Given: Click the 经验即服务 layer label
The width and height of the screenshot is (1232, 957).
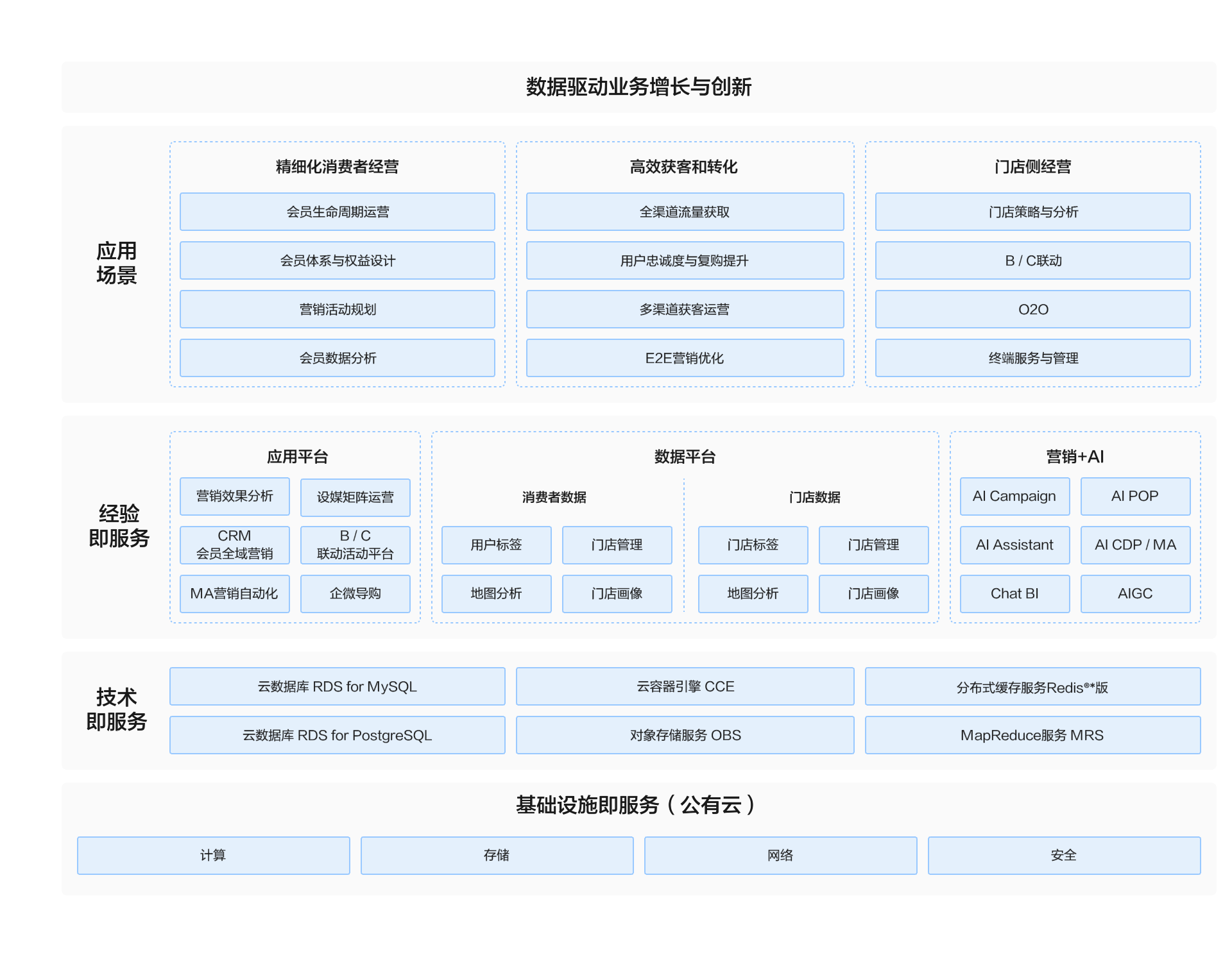Looking at the screenshot, I should click(119, 525).
